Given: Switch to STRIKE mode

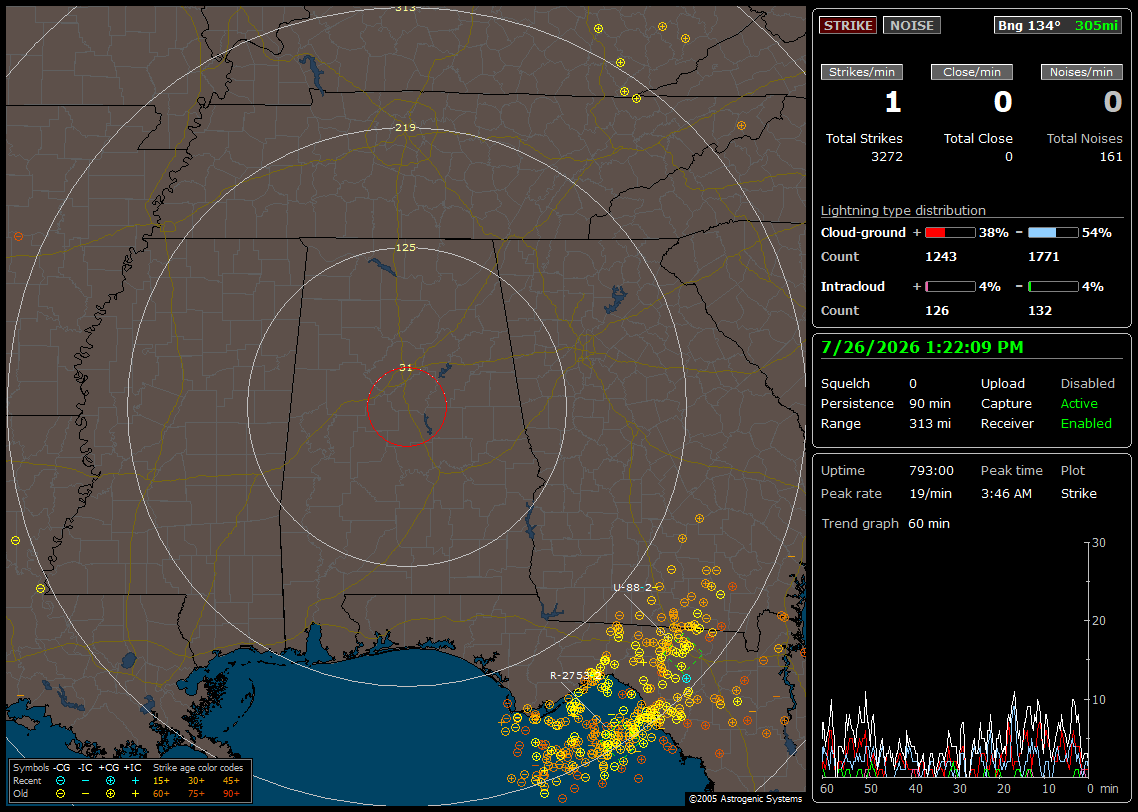Looking at the screenshot, I should pos(848,25).
